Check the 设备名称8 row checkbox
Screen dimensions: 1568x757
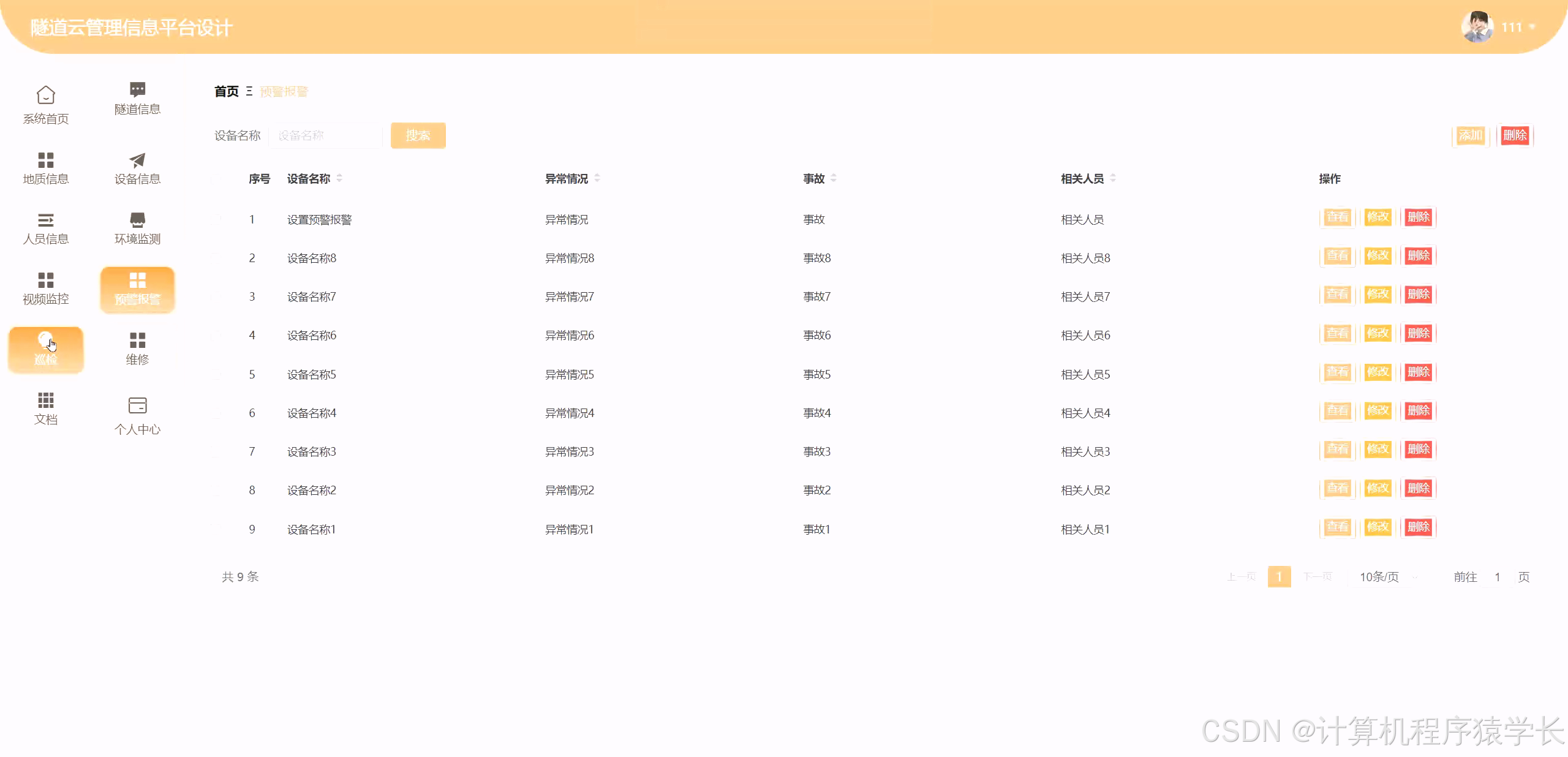pyautogui.click(x=216, y=257)
